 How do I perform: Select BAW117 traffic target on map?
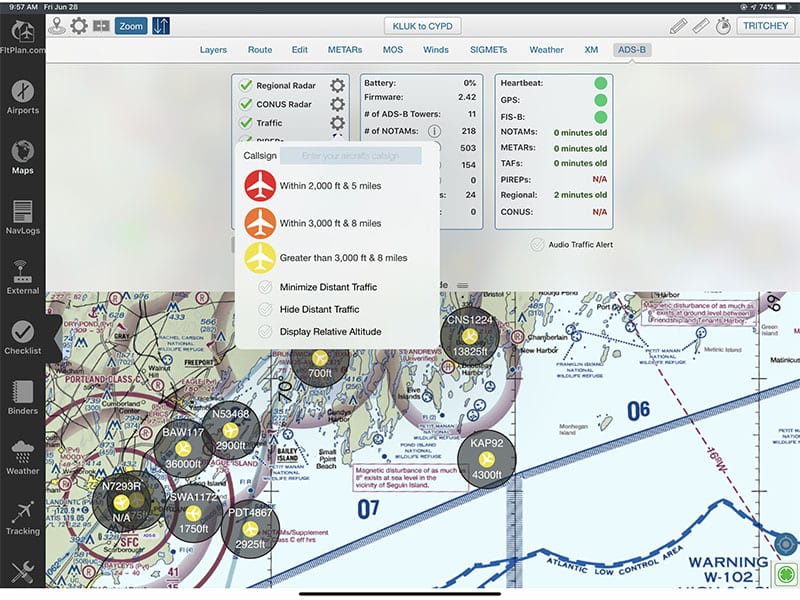coord(183,448)
